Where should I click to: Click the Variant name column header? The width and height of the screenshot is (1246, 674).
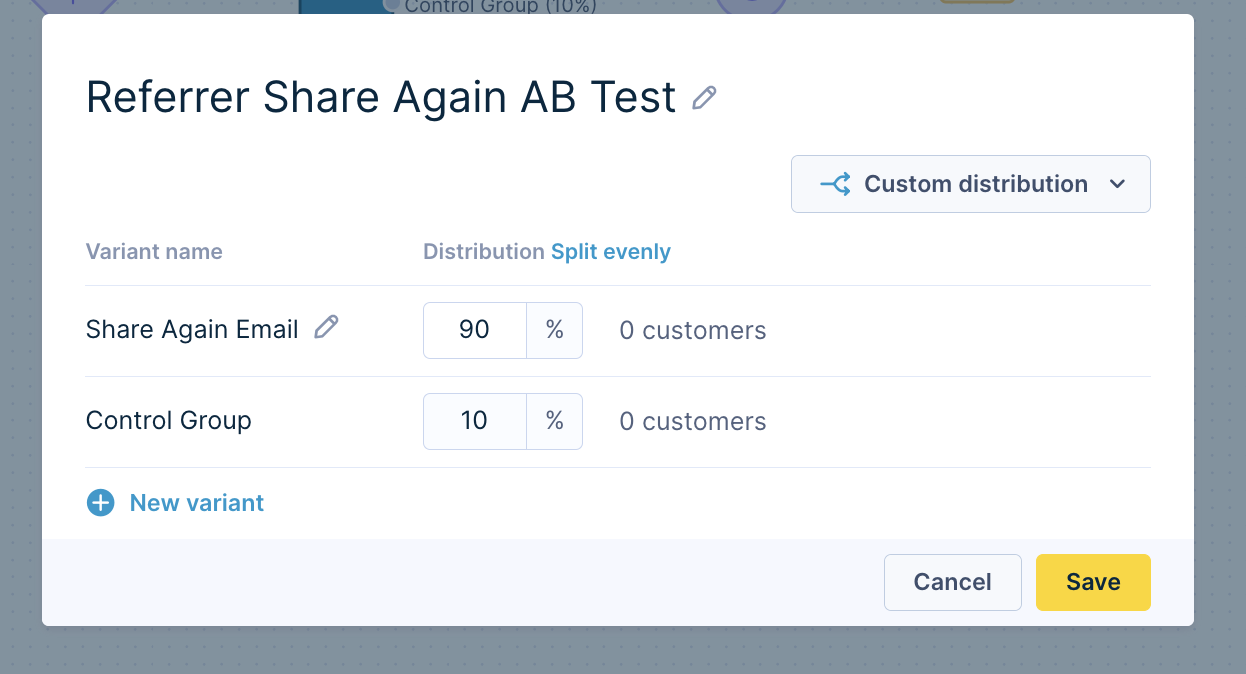click(x=154, y=251)
